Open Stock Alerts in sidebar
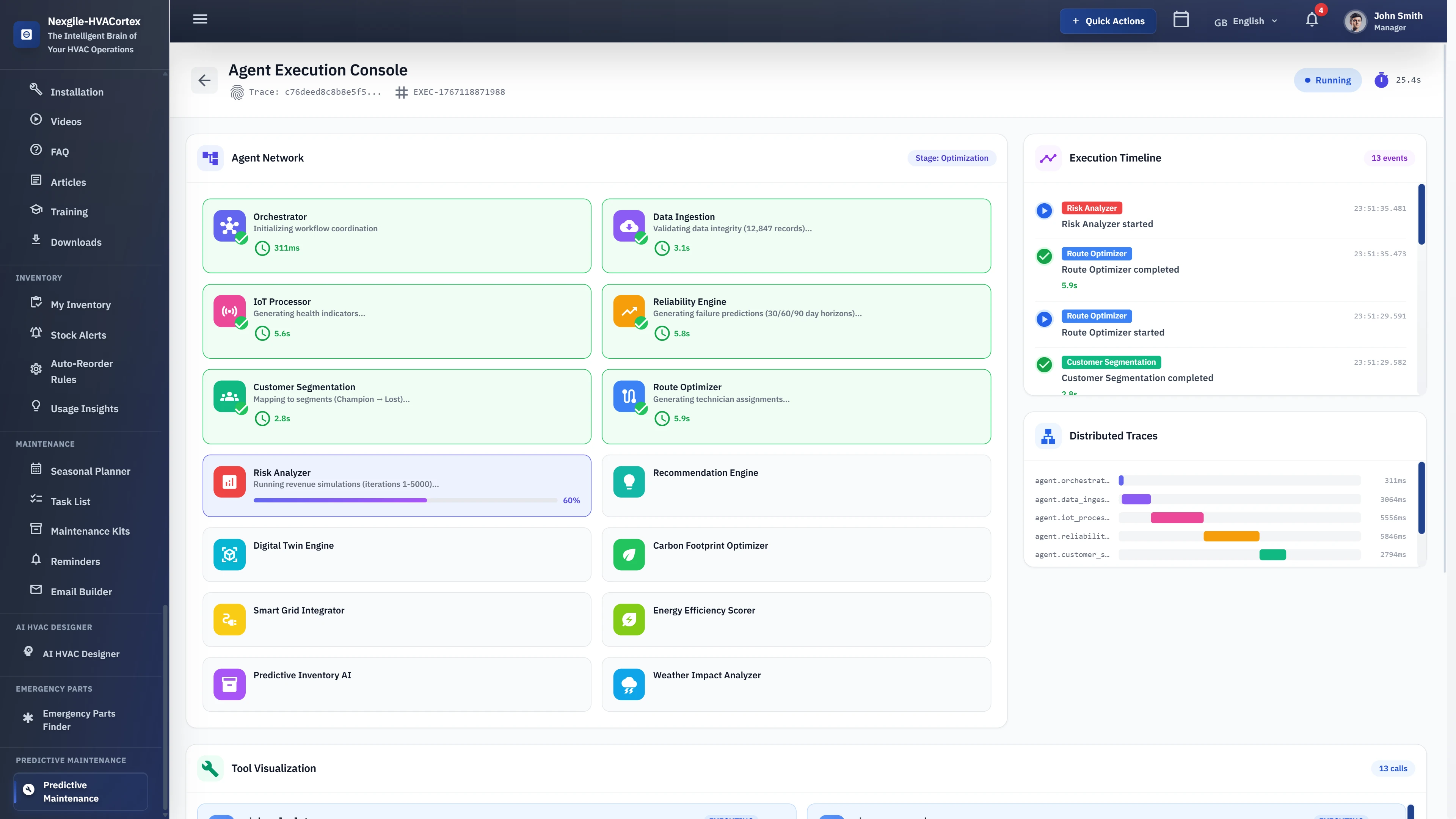Viewport: 1456px width, 819px height. 78,334
